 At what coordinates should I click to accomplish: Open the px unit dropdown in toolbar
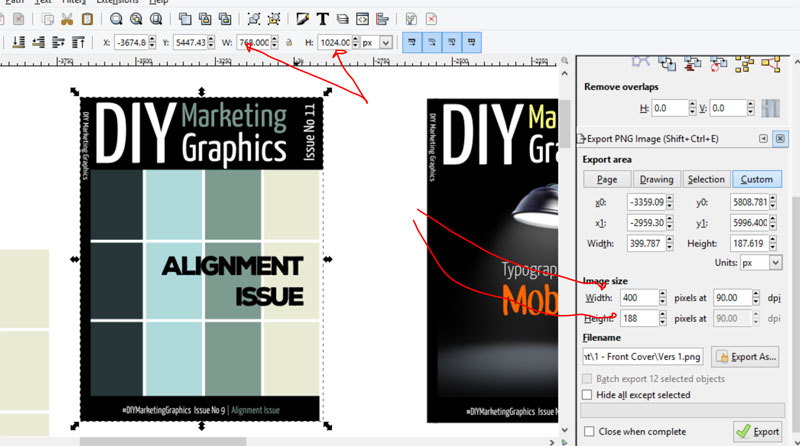tap(377, 43)
